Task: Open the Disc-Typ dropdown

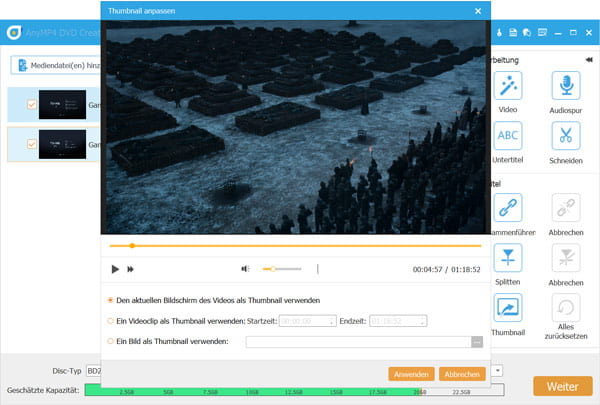Action: tap(94, 371)
